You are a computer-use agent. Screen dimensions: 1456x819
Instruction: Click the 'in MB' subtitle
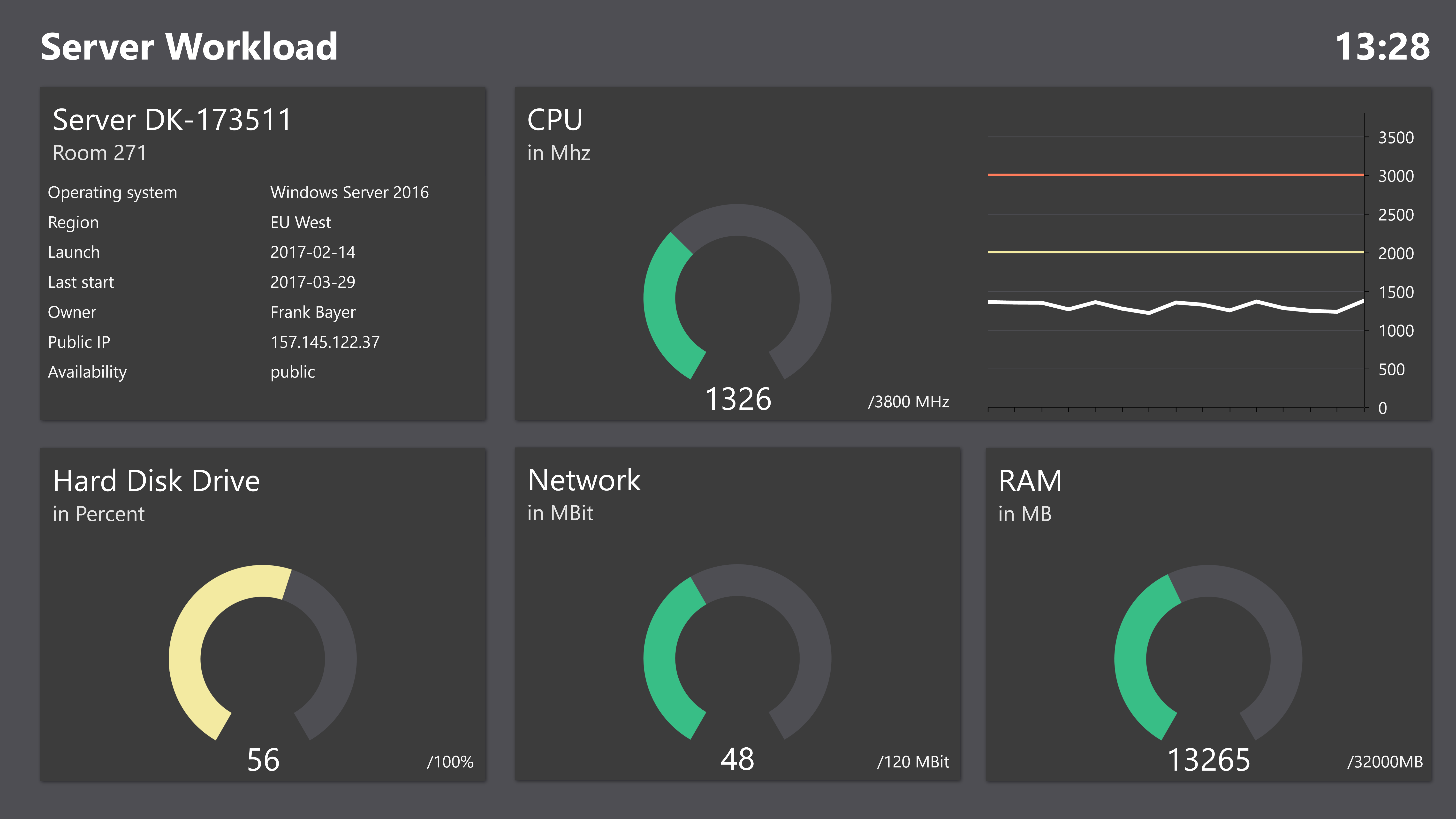pos(1025,514)
